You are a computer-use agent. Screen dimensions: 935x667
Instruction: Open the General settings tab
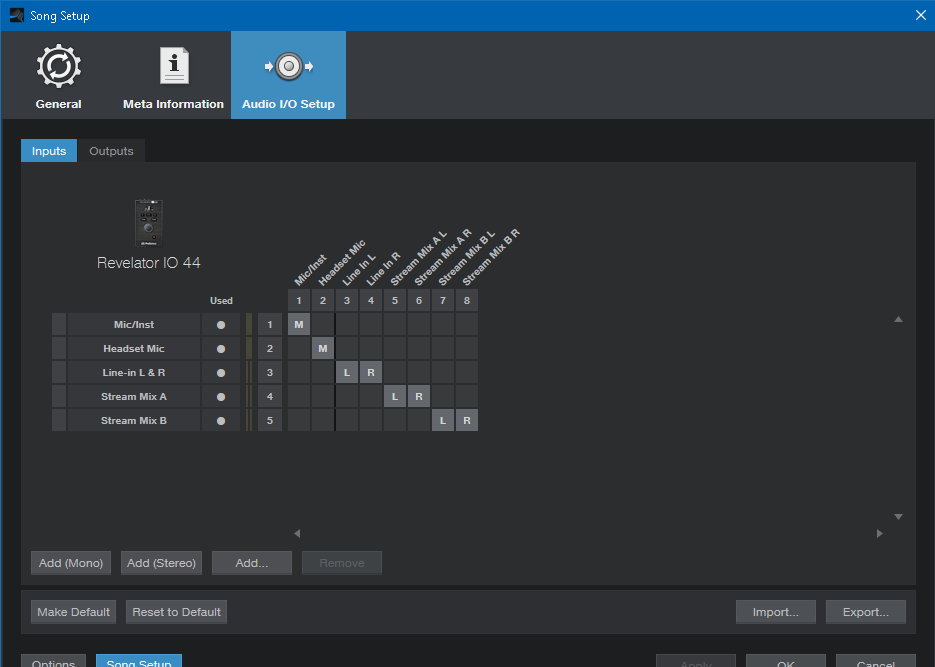[x=58, y=76]
